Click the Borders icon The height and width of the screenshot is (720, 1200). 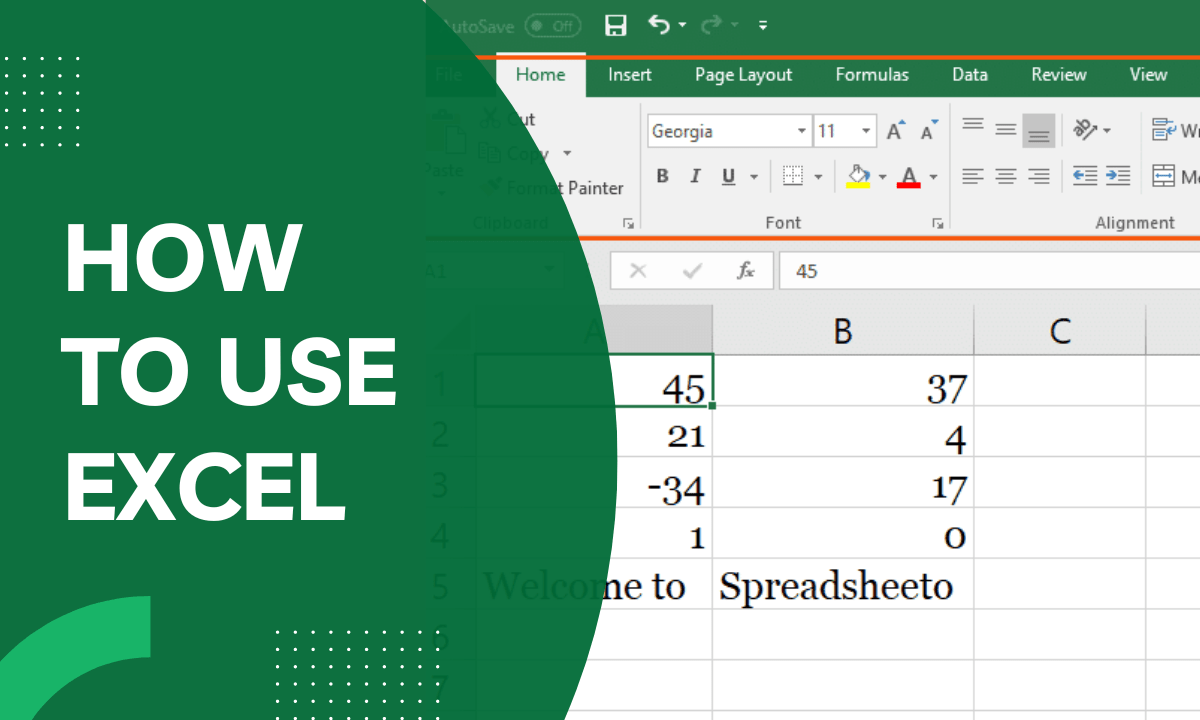(x=793, y=177)
